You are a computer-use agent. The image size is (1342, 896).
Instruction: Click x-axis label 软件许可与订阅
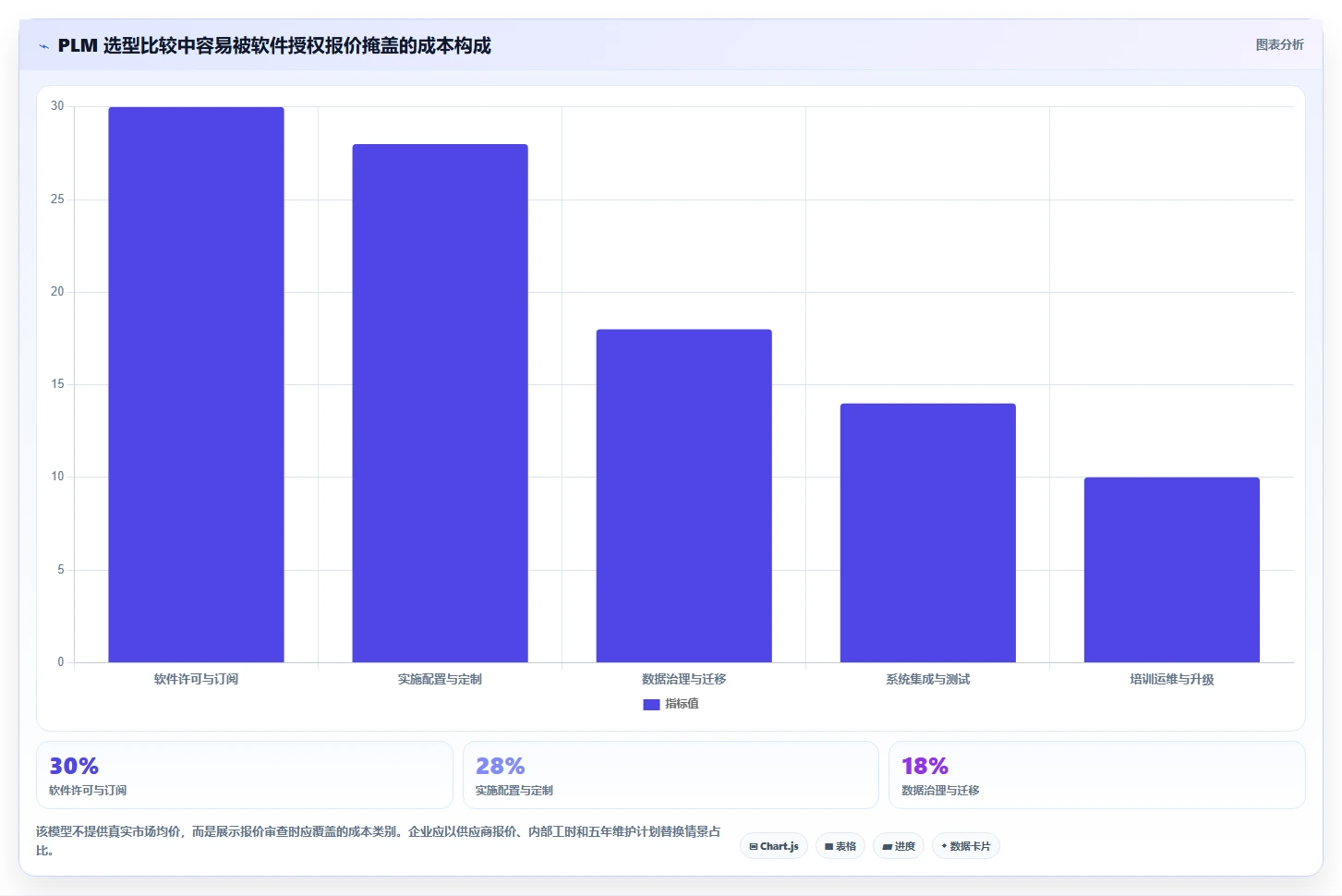coord(196,679)
